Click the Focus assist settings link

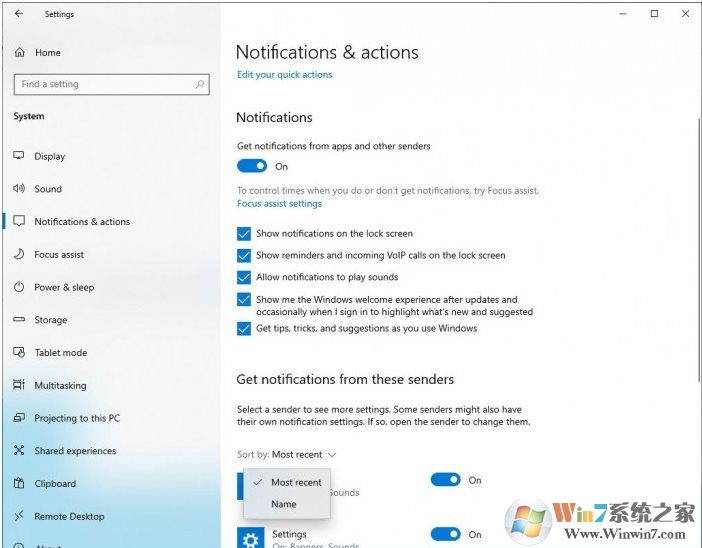(279, 204)
